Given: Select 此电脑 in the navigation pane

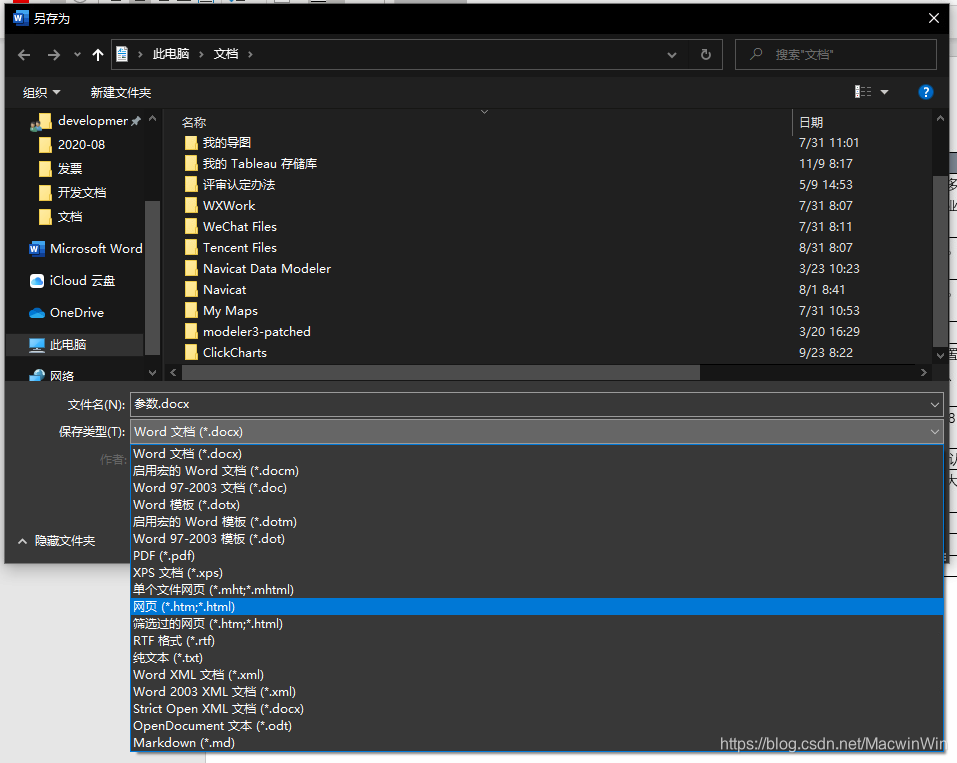Looking at the screenshot, I should [74, 345].
